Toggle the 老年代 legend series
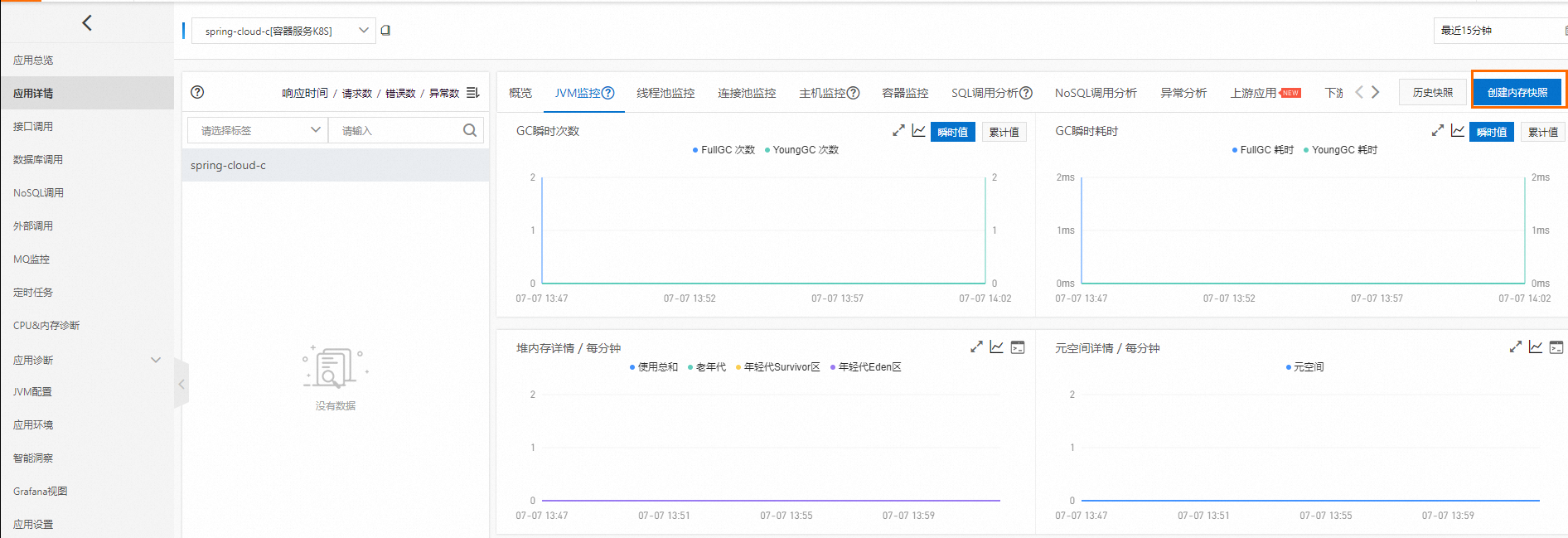 tap(707, 367)
